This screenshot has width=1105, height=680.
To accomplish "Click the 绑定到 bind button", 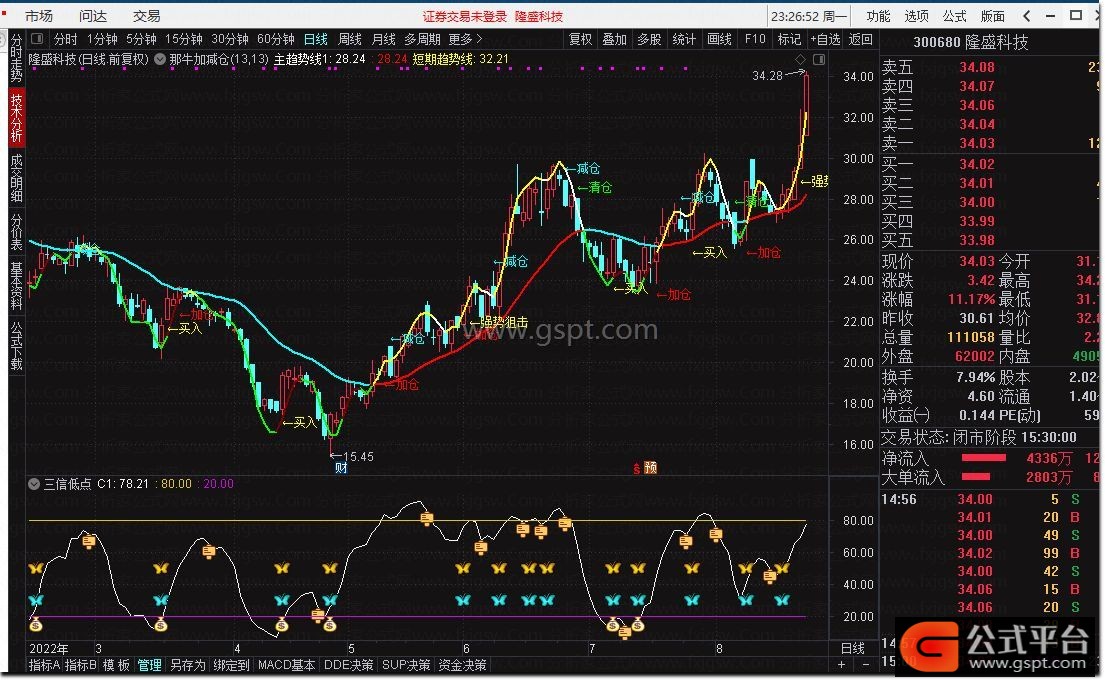I will pyautogui.click(x=231, y=665).
